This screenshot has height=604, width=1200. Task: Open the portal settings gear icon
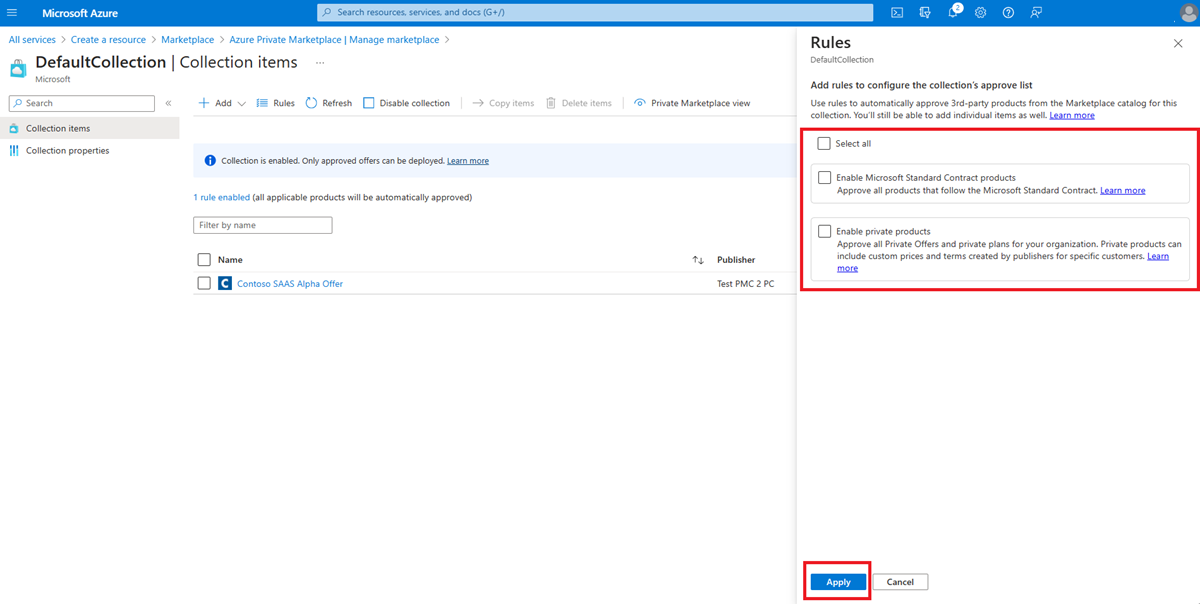pyautogui.click(x=980, y=13)
